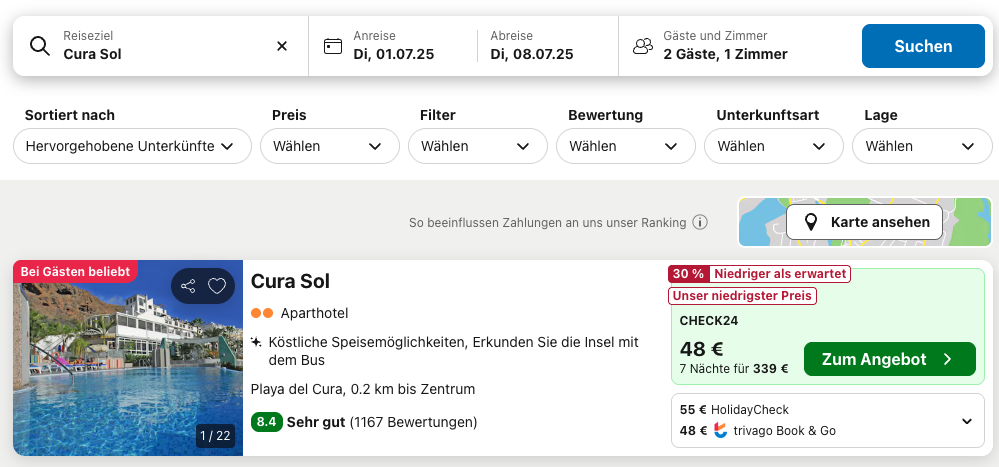Save Cura Sol to favorites with heart icon

(217, 286)
